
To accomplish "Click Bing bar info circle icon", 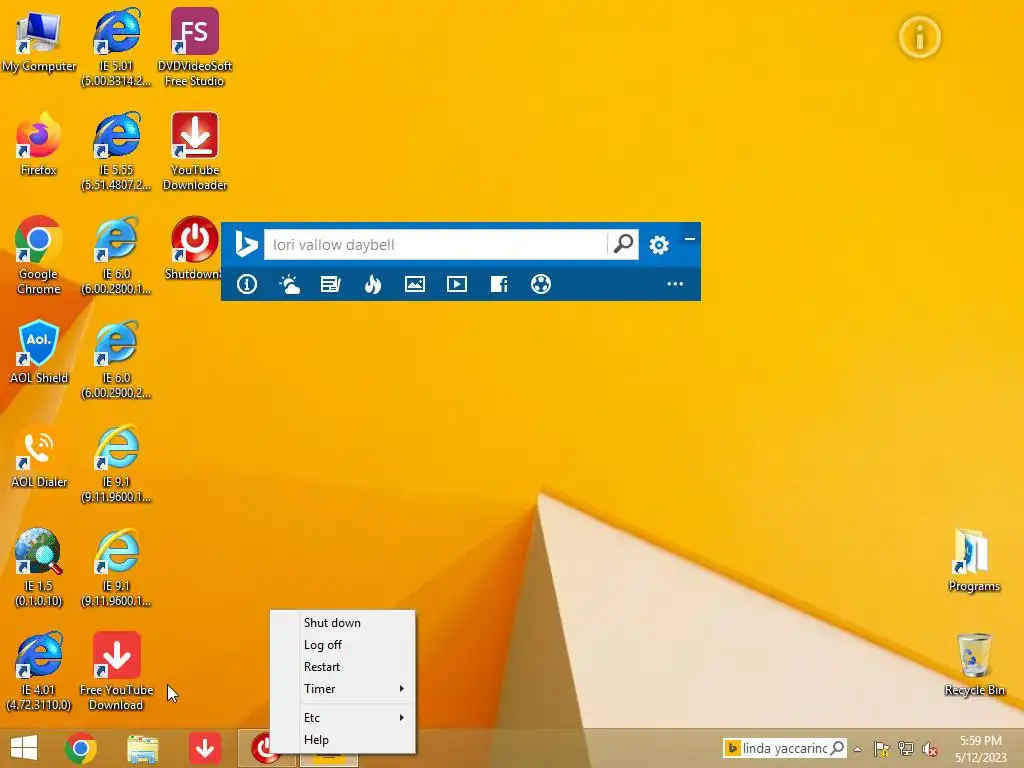I will (x=247, y=284).
